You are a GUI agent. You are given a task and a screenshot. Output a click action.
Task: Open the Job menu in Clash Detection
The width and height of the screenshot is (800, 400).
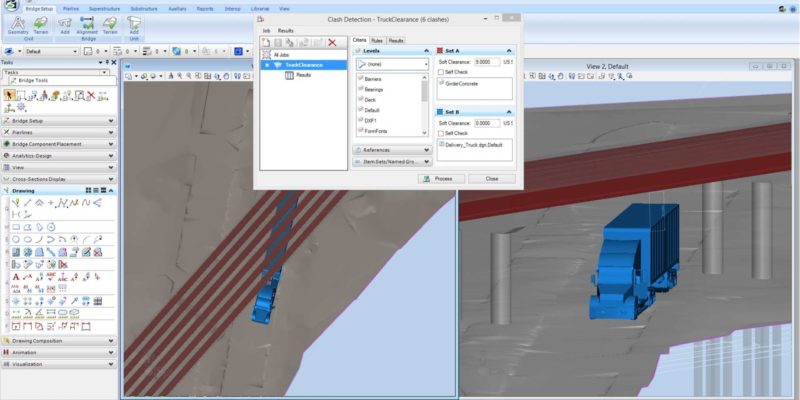tap(266, 31)
